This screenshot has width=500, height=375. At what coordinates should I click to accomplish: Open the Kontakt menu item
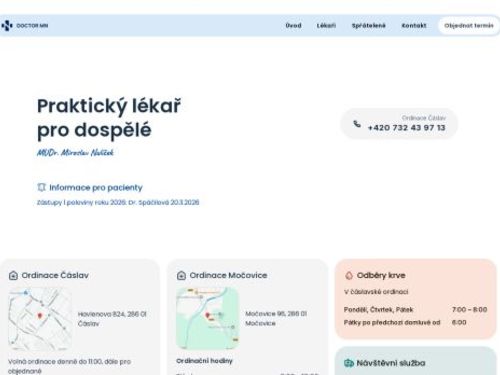414,26
